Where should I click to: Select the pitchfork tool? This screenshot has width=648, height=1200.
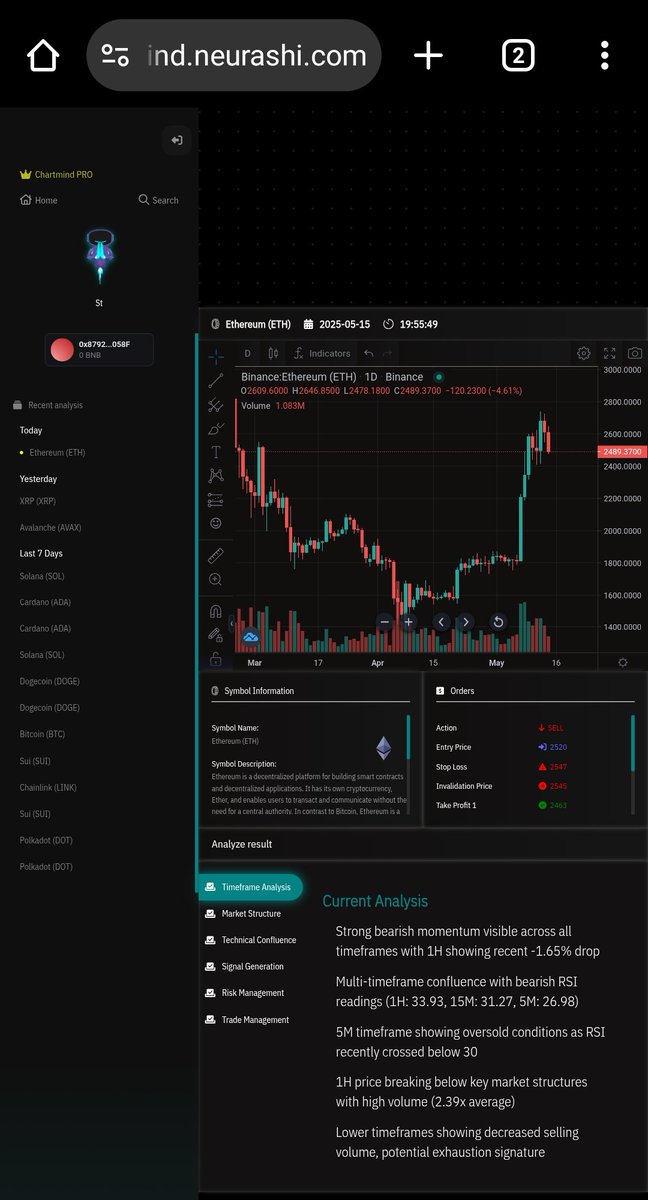point(215,404)
